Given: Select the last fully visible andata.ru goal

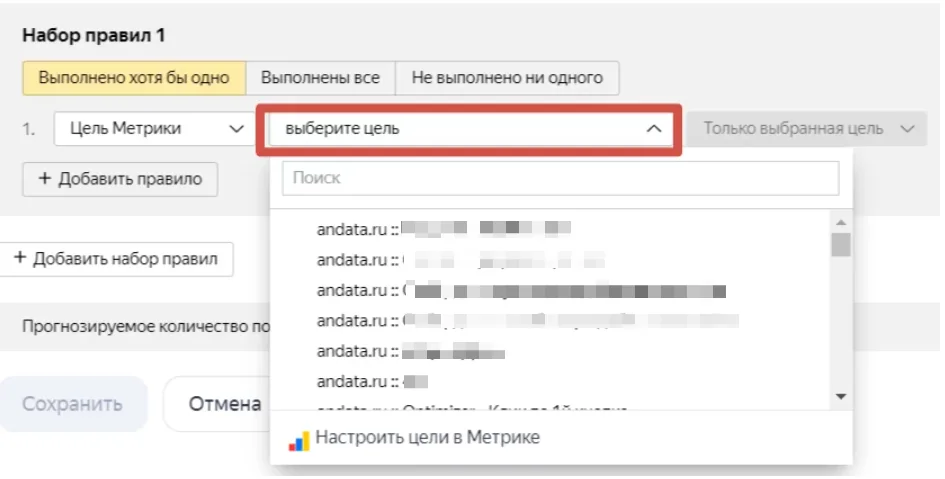Looking at the screenshot, I should tap(372, 381).
